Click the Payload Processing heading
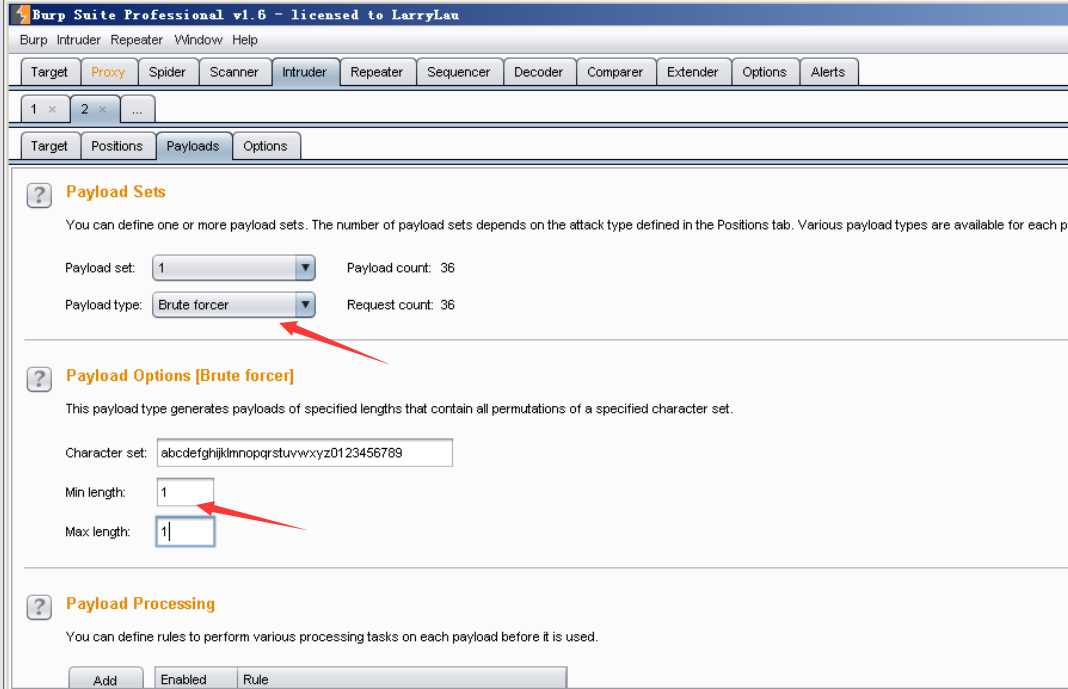The height and width of the screenshot is (689, 1068). 140,604
